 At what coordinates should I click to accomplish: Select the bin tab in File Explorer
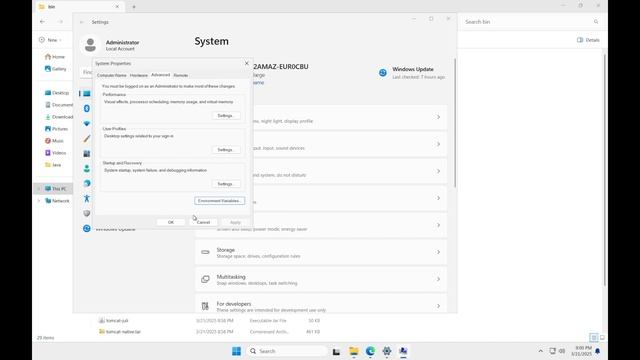80,7
